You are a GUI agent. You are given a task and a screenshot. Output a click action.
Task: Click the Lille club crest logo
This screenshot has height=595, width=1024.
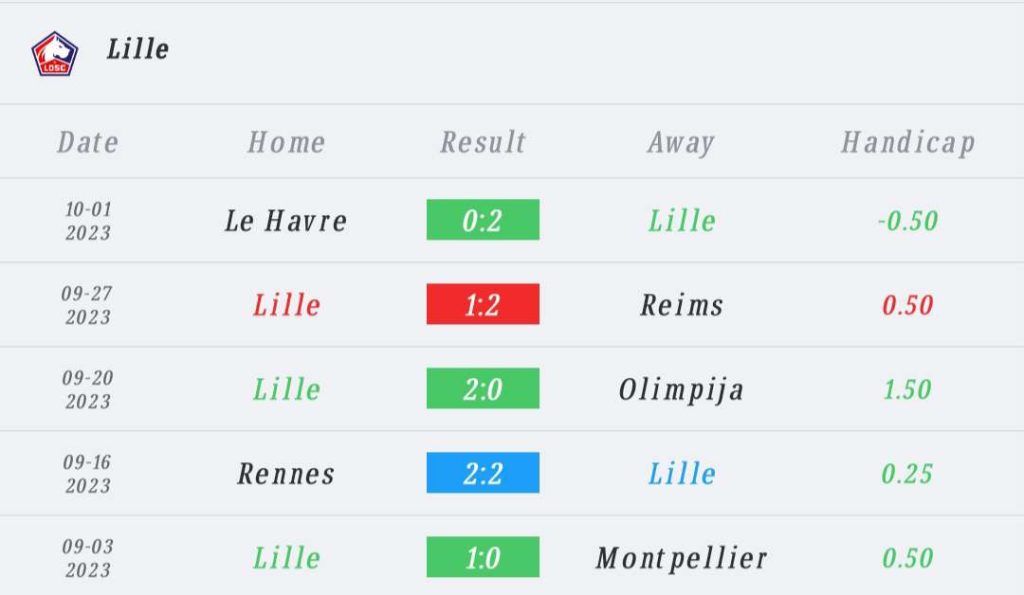pos(54,53)
